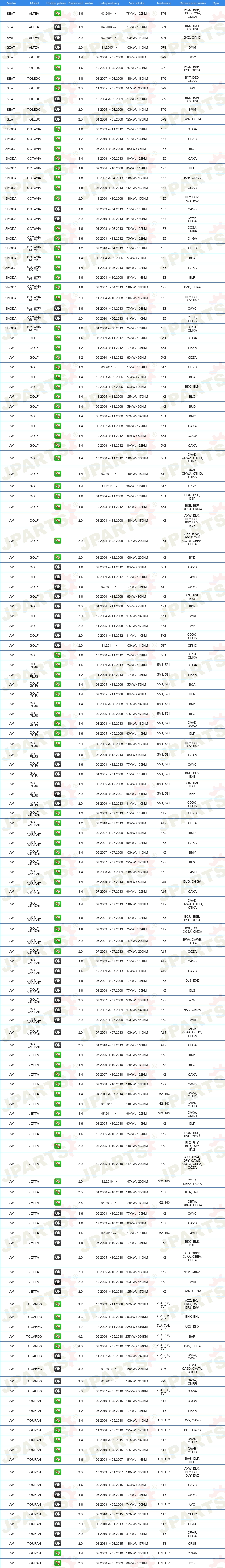Click production years '05.2005 -> 05.2007' cell
The width and height of the screenshot is (225, 1568).
[109, 794]
